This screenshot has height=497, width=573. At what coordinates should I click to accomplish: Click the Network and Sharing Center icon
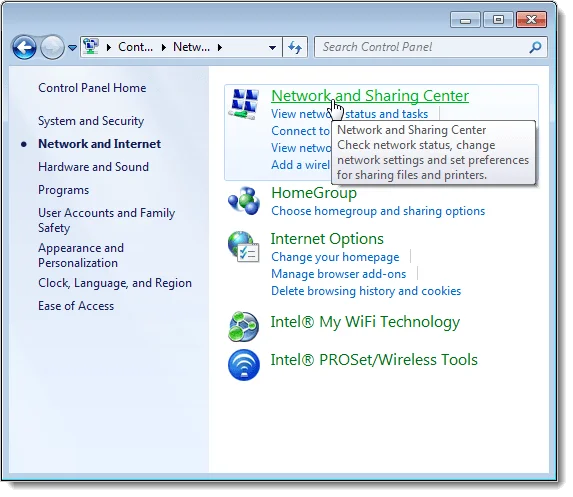click(244, 104)
